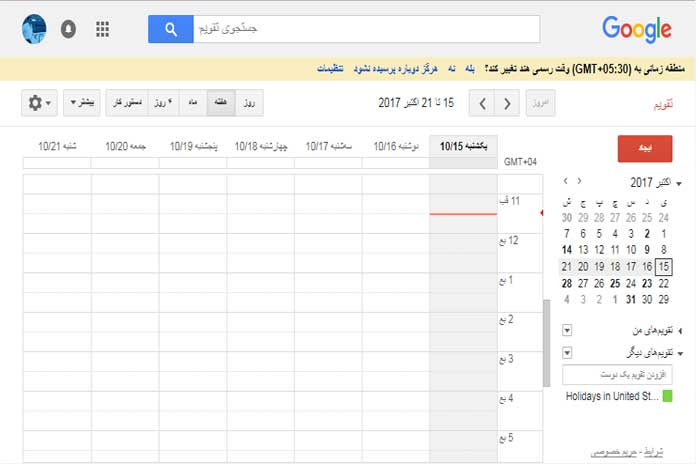
Task: Open دوشنبه 10/16 column header
Action: (x=396, y=146)
